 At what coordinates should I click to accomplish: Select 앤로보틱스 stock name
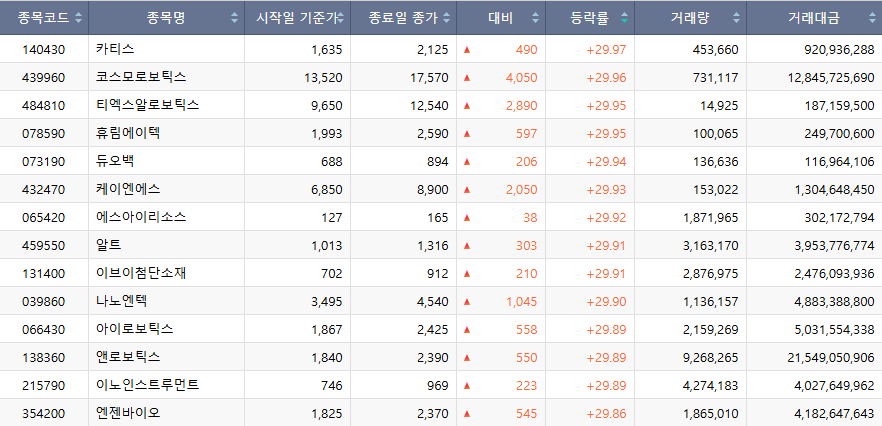click(x=128, y=357)
